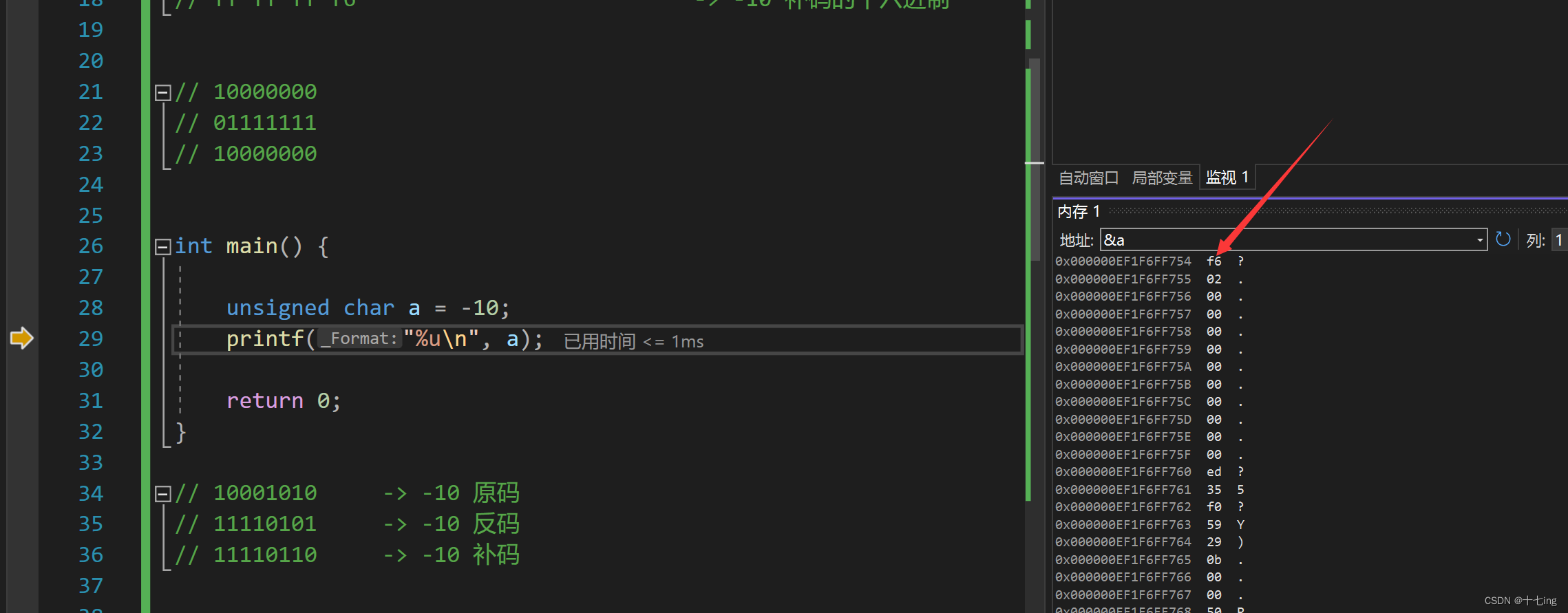Click the unsigned keyword on line 28
This screenshot has width=1568, height=613.
(278, 308)
